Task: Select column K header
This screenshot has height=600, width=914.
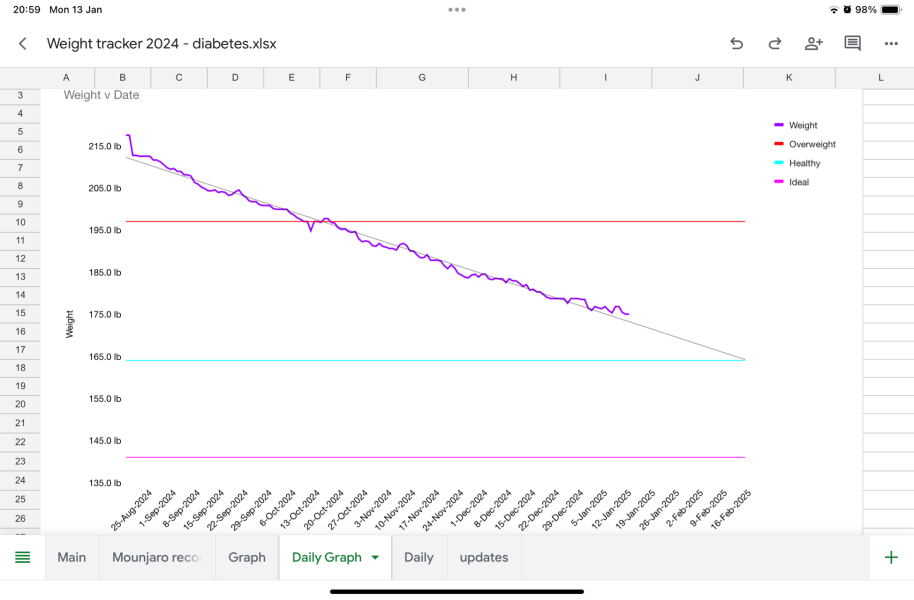Action: click(x=789, y=78)
